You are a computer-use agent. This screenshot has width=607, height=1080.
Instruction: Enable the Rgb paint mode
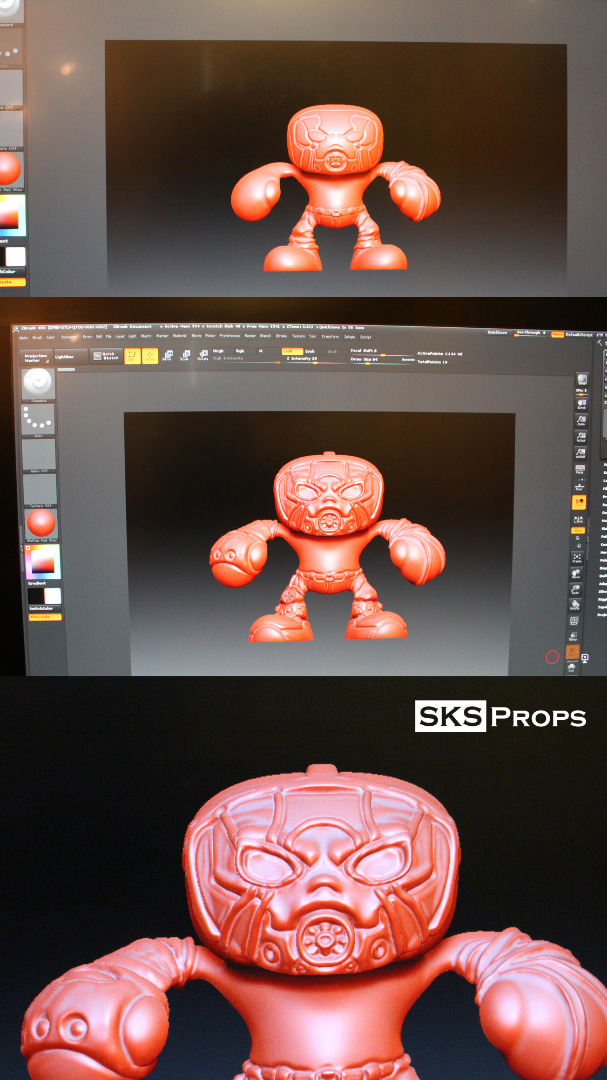tap(238, 350)
